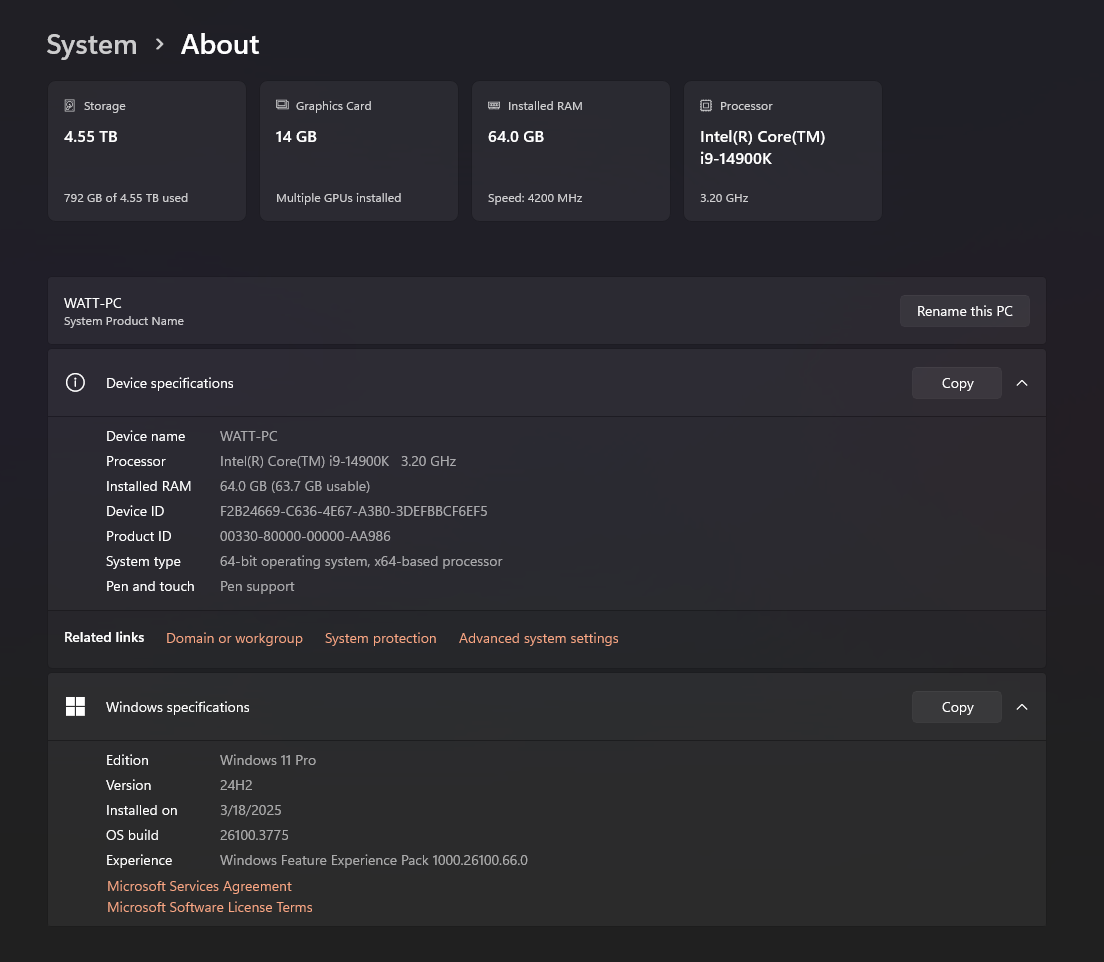
Task: Click the Processor chip icon
Action: coord(705,106)
